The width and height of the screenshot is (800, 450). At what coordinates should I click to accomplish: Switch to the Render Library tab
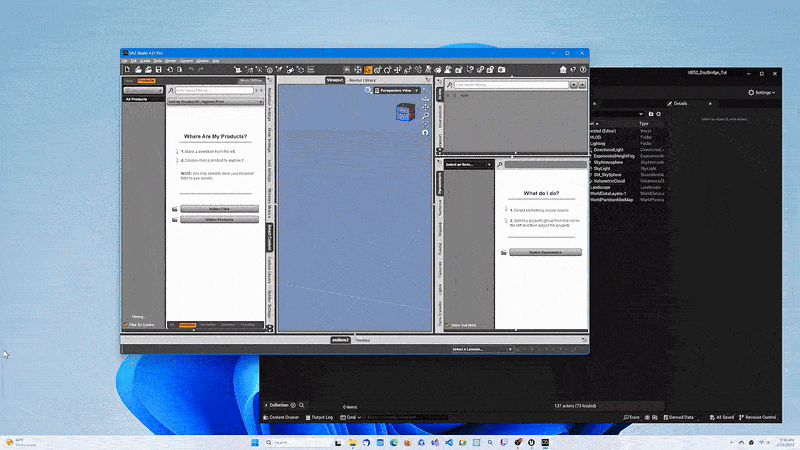tap(362, 80)
